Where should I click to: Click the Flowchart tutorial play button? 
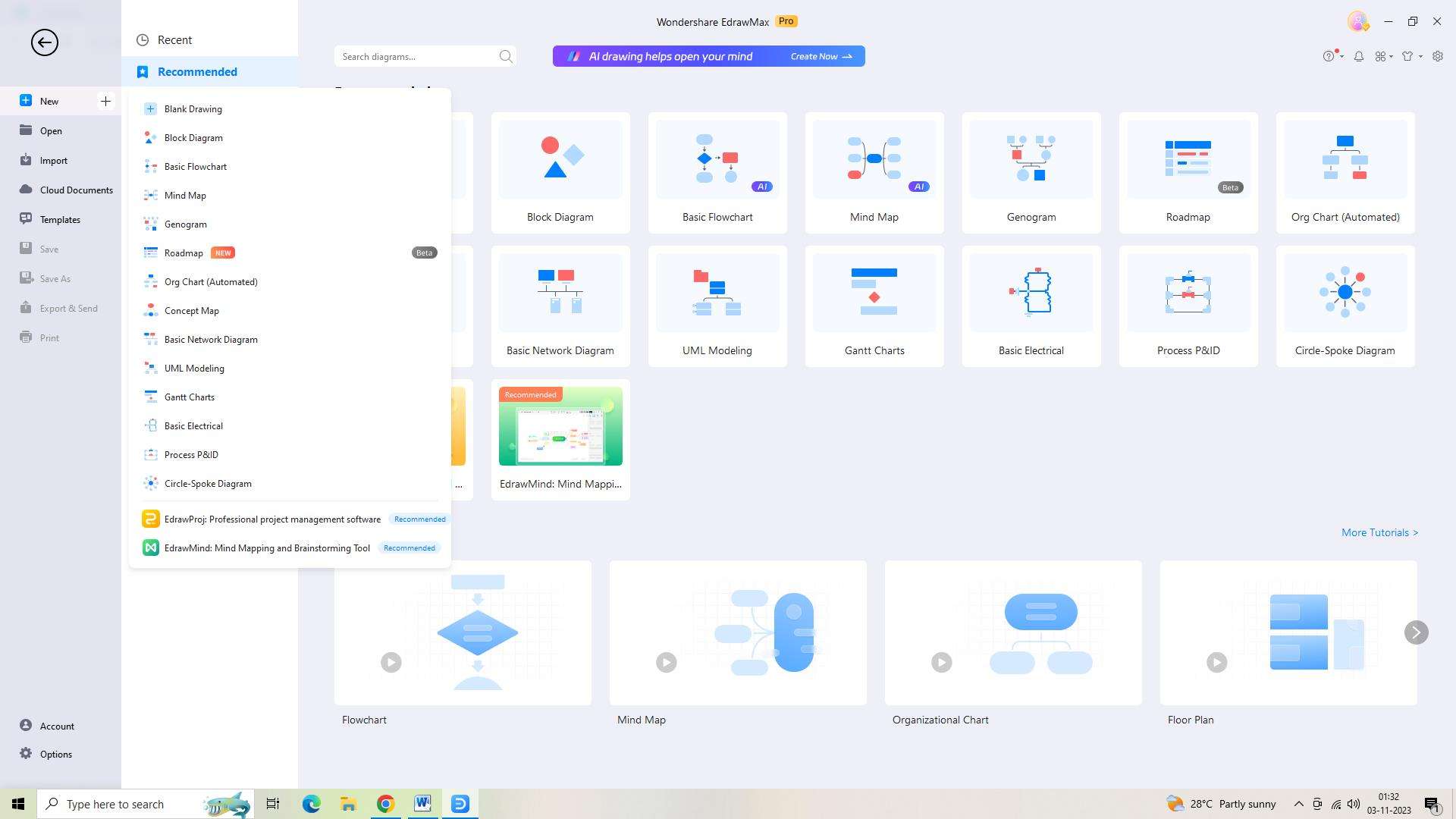click(x=391, y=662)
